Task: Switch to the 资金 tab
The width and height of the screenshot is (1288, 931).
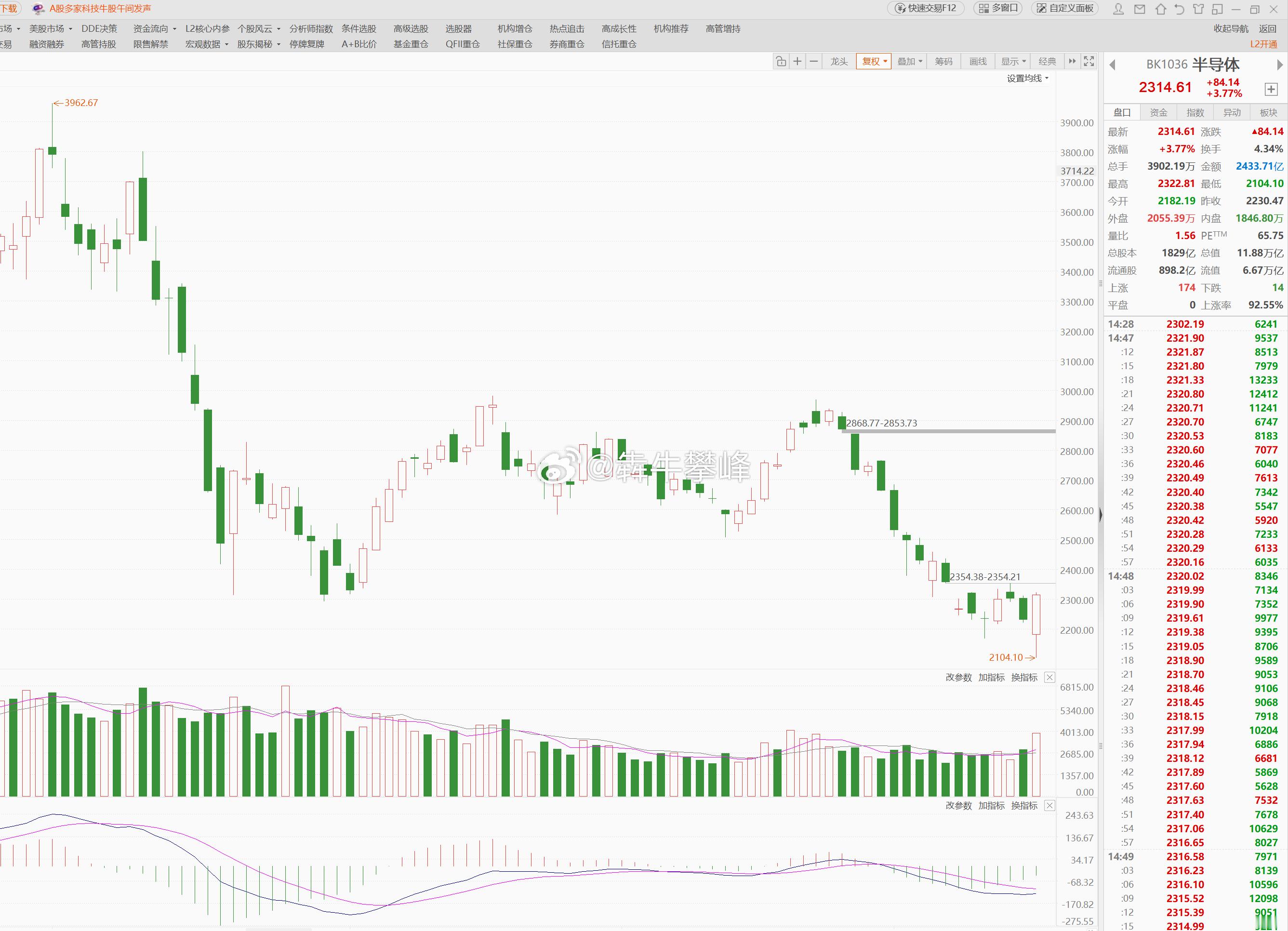Action: point(1158,112)
